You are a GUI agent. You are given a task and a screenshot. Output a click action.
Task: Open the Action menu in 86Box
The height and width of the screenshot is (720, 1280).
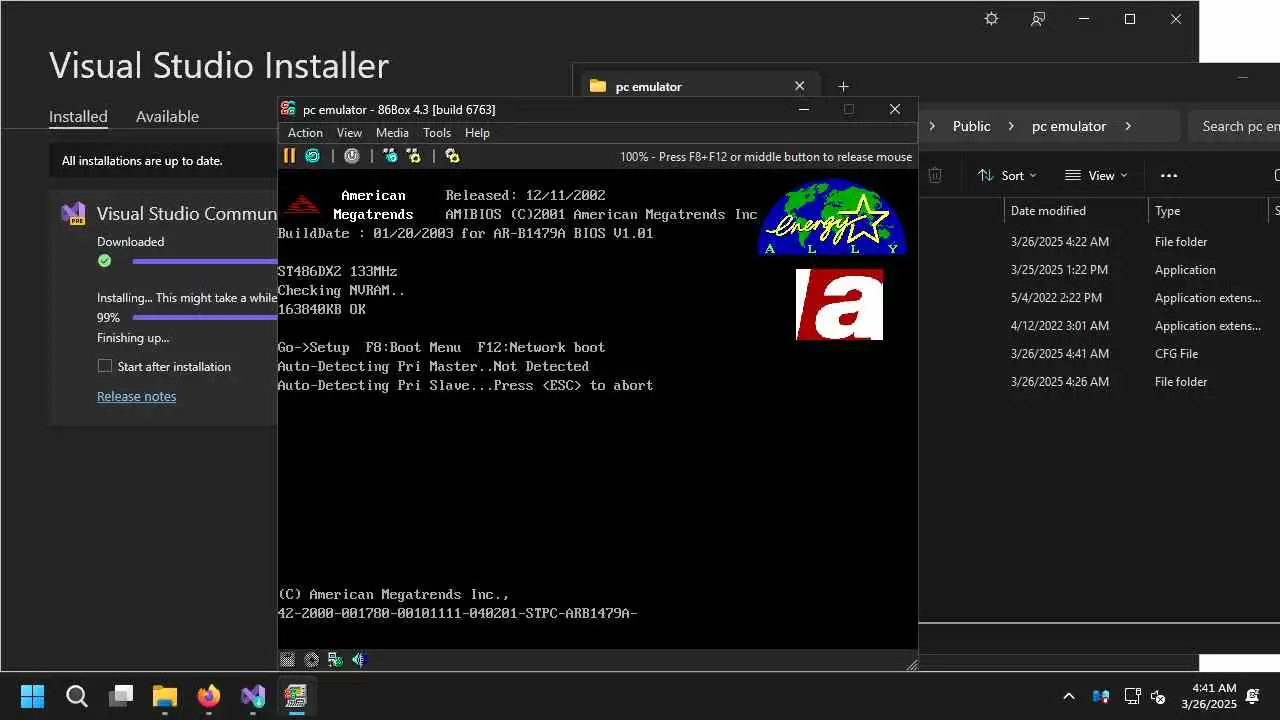305,133
